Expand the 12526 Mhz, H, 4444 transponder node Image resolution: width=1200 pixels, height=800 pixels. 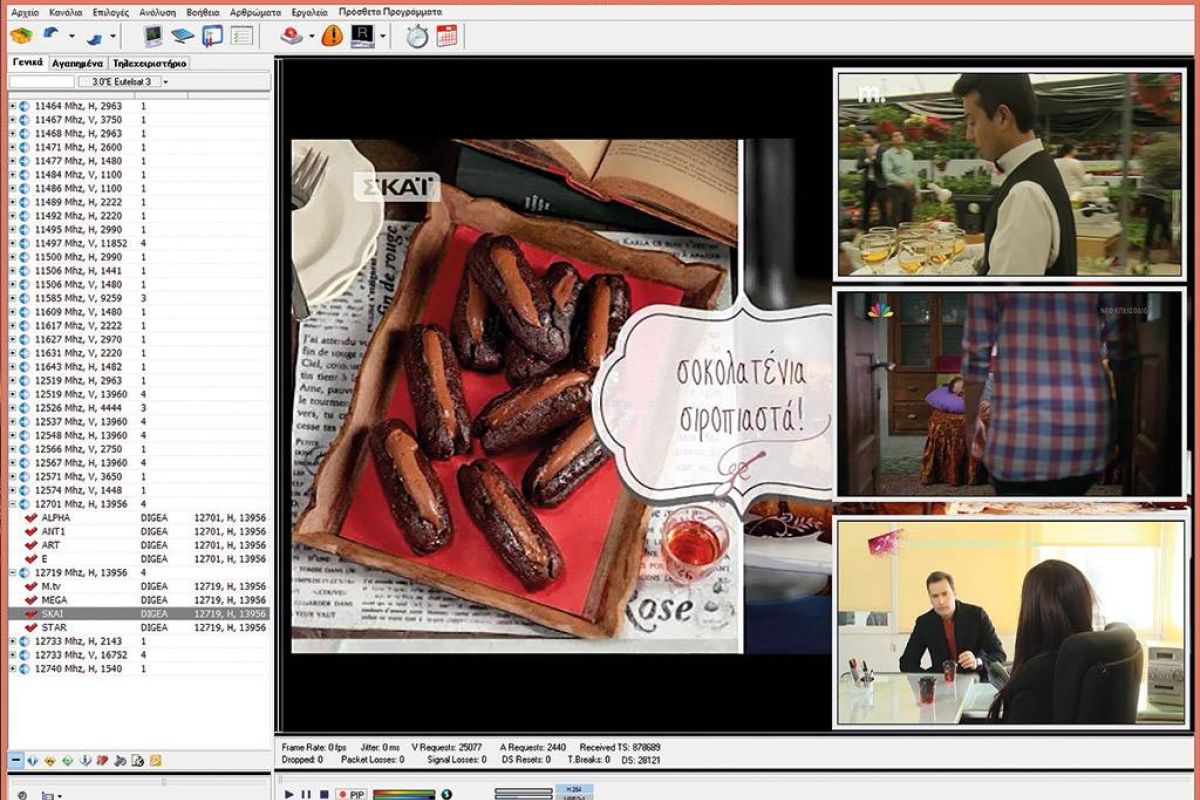click(12, 408)
